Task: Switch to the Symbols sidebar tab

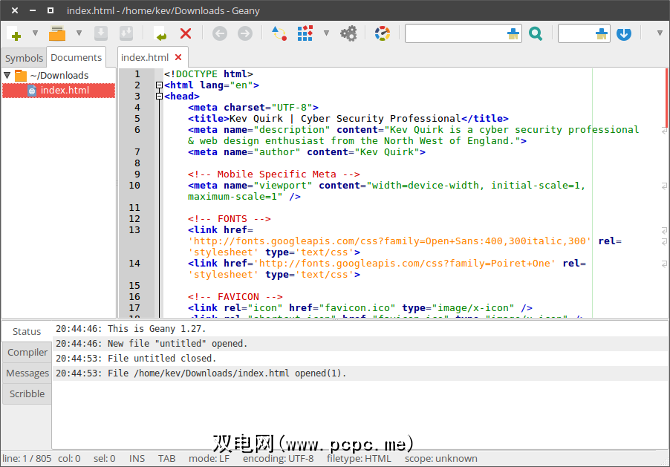Action: pos(23,58)
